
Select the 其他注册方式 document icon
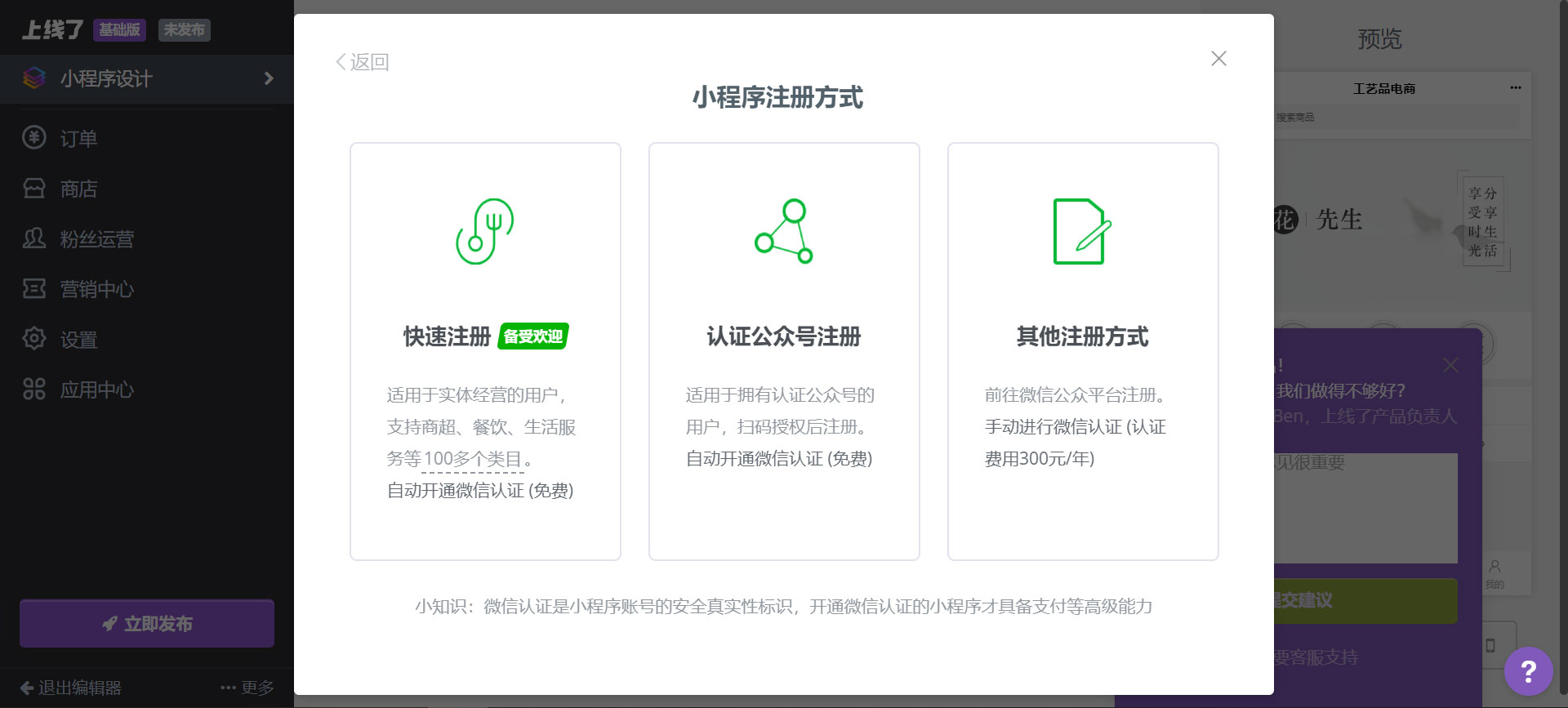[x=1082, y=231]
